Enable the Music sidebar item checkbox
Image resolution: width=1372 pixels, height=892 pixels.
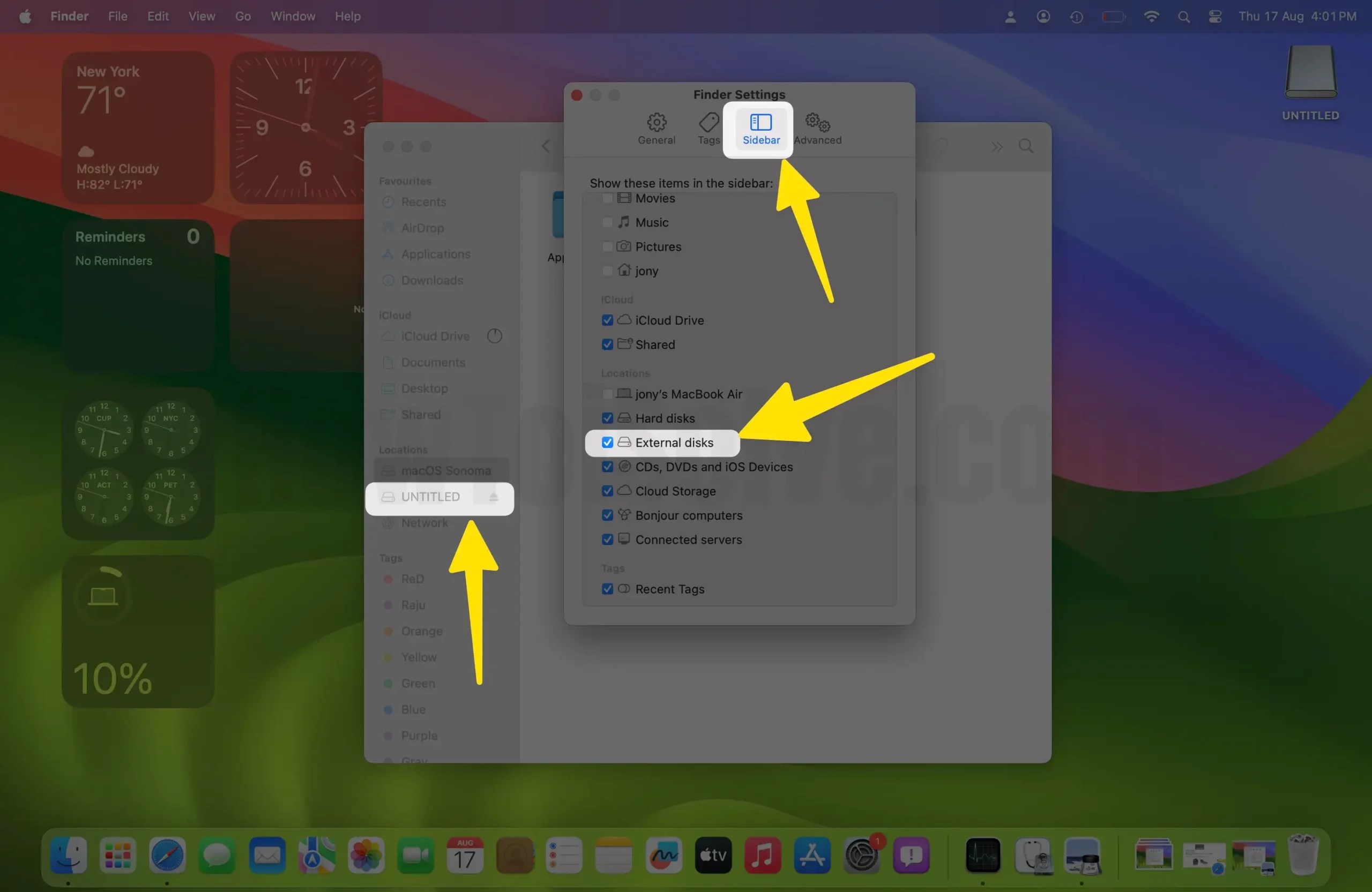(x=607, y=222)
